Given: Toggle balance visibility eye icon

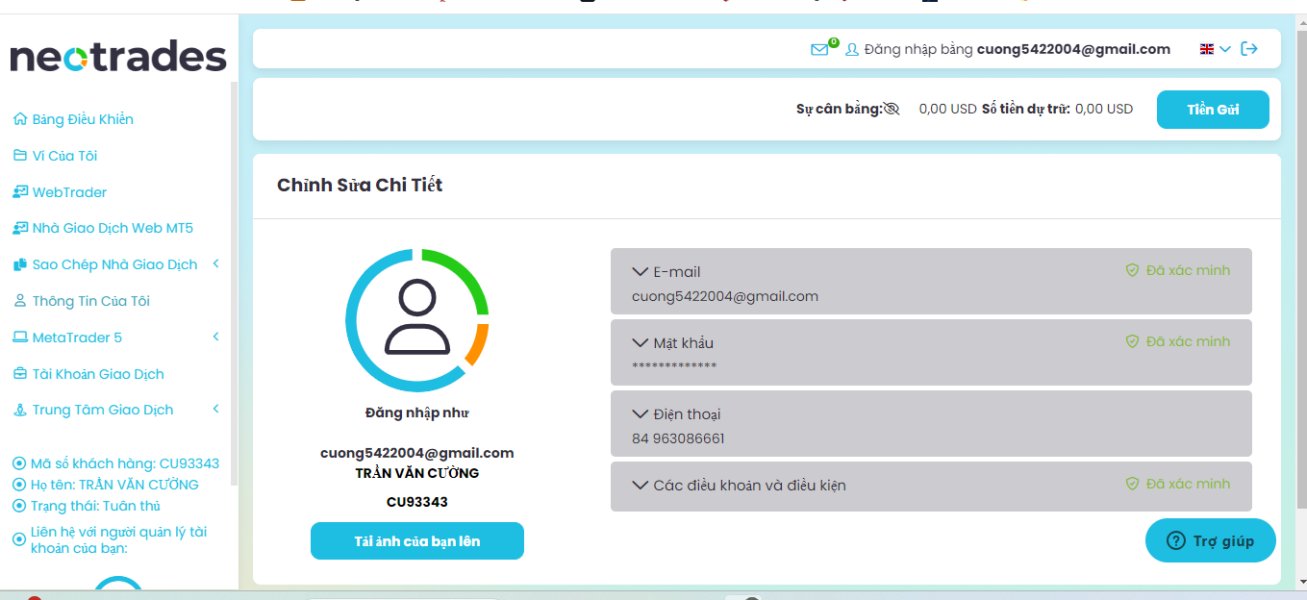Looking at the screenshot, I should tap(892, 109).
